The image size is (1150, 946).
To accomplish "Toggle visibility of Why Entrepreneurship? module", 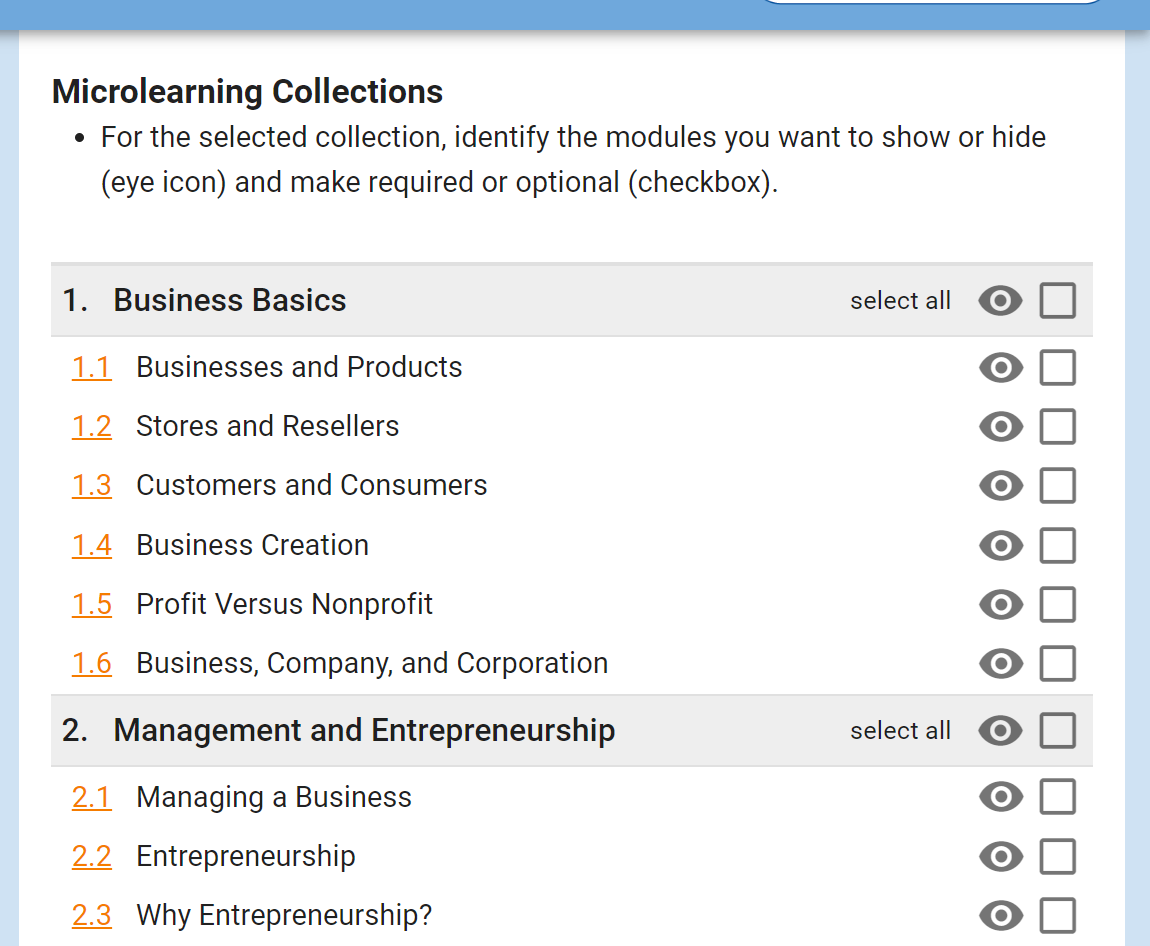I will [1000, 915].
